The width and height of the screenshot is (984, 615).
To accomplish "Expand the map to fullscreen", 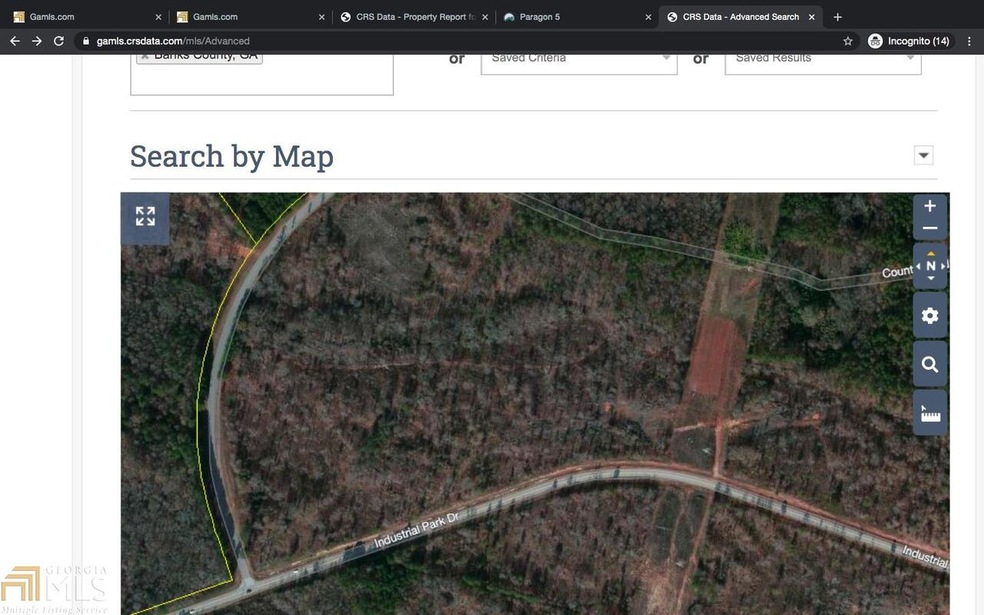I will (x=145, y=217).
